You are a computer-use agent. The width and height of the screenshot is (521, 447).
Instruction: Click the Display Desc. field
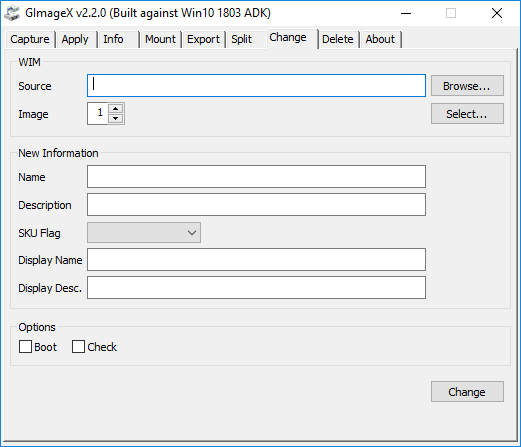pyautogui.click(x=256, y=288)
